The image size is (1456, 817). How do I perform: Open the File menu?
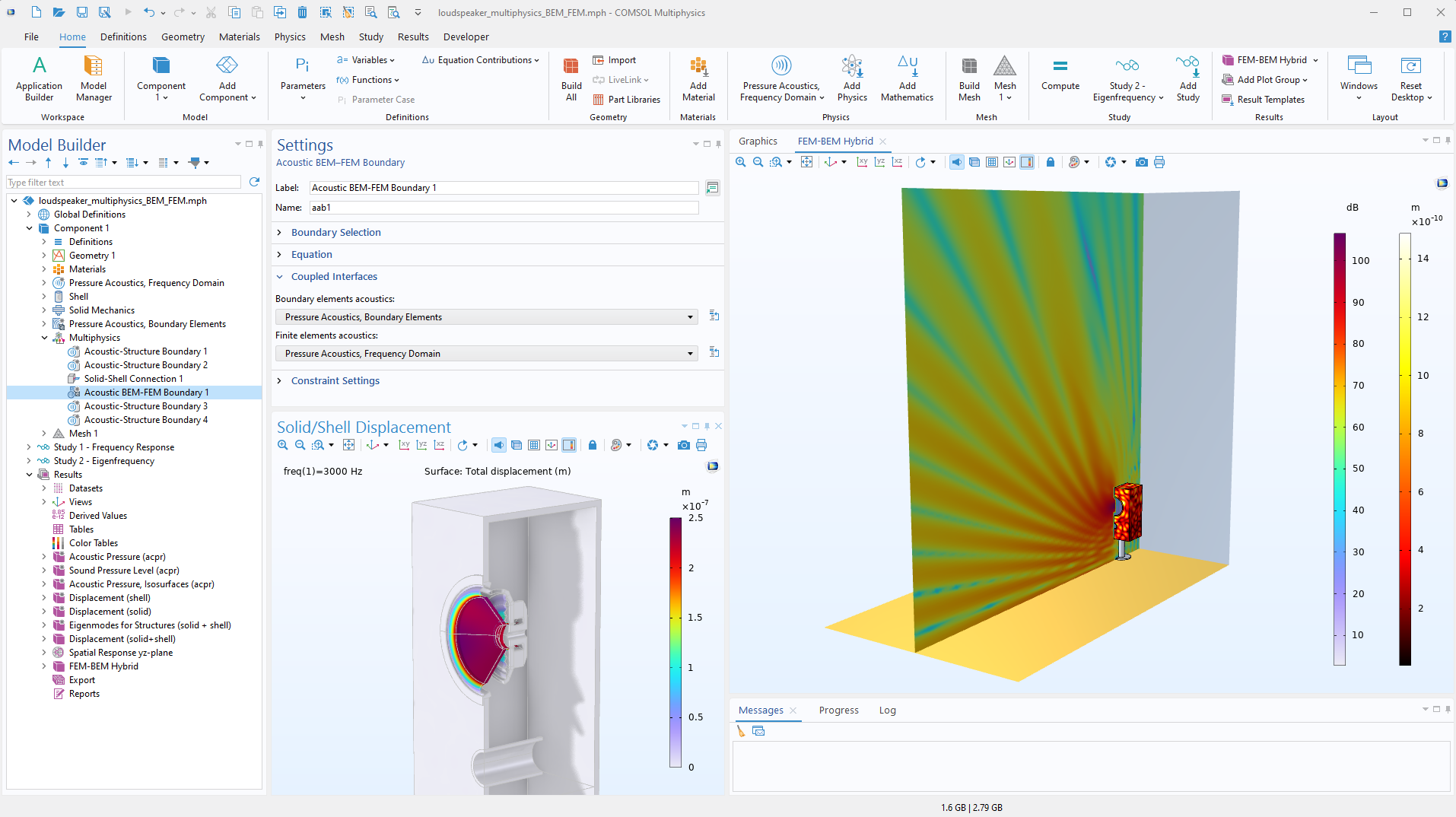coord(31,37)
